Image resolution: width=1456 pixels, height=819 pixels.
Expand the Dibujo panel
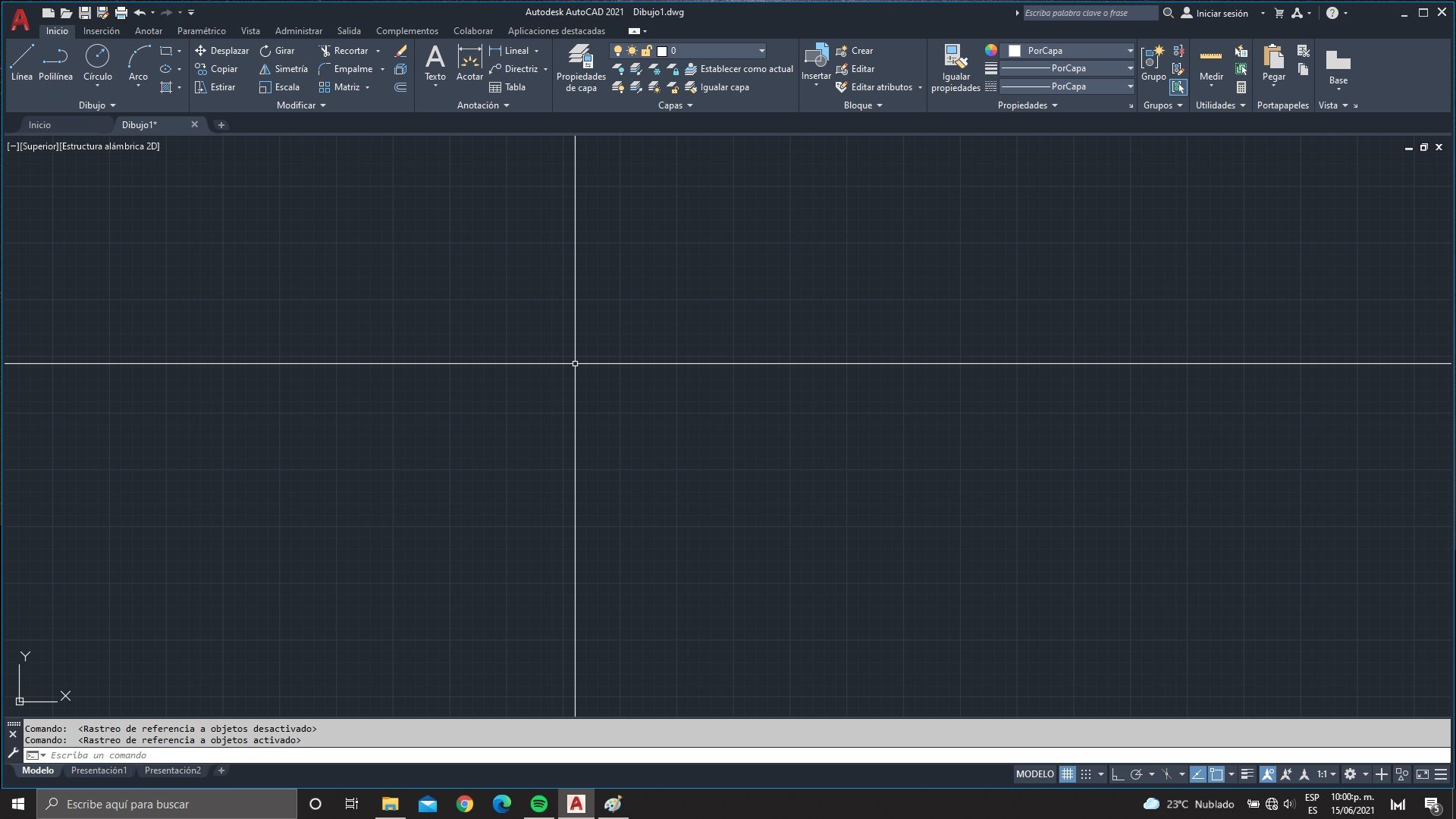coord(97,105)
